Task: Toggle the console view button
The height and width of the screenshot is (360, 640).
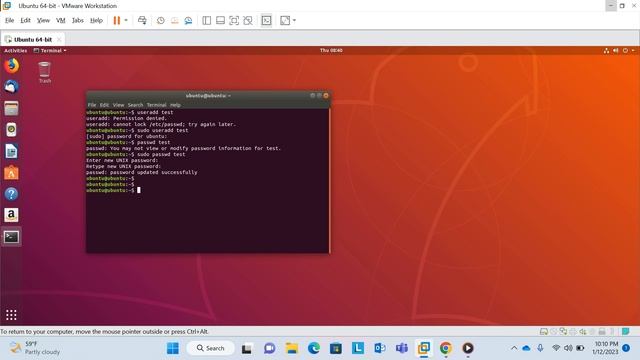Action: pos(266,20)
